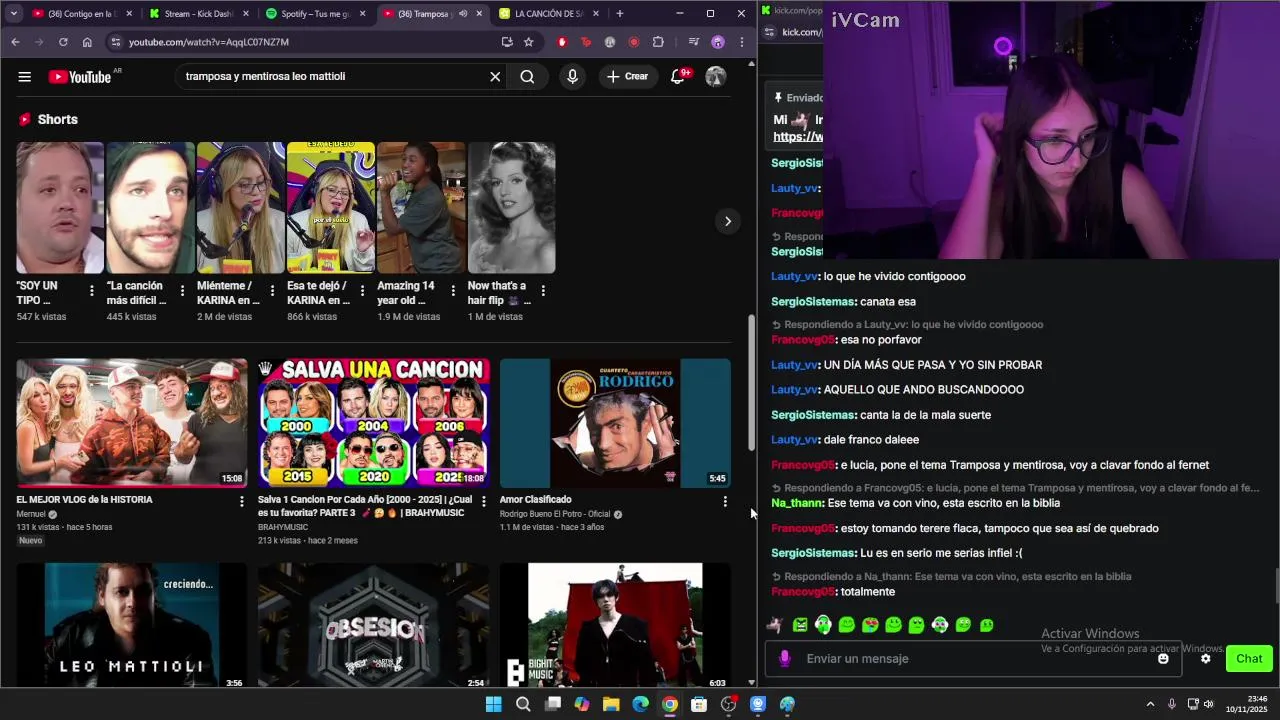The width and height of the screenshot is (1280, 720).
Task: Open the Salva Una Cancion thumbnail
Action: click(x=373, y=423)
